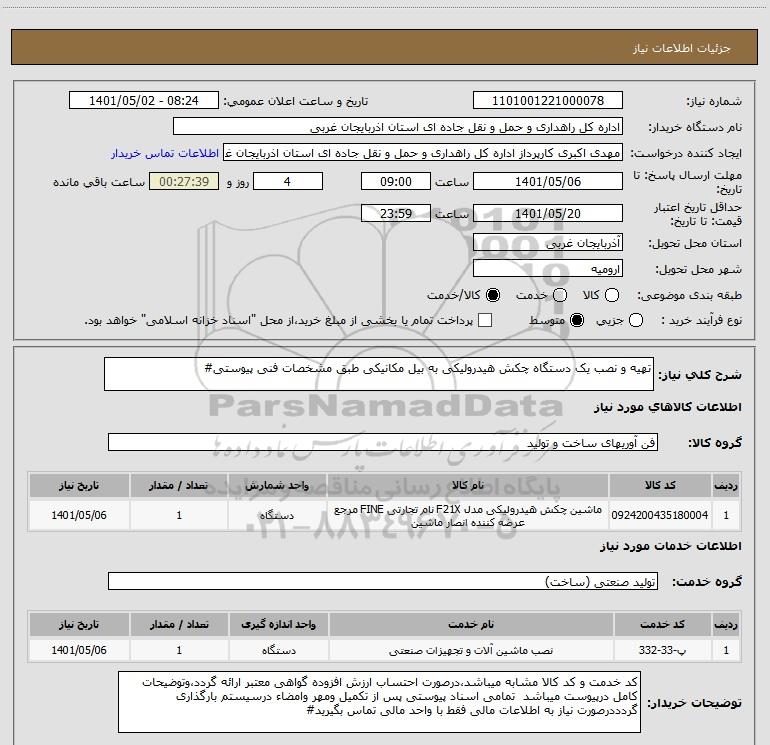Screen dimensions: 770x745
Task: Click the hydraulic hammer product name cell F21X FINE
Action: (468, 515)
